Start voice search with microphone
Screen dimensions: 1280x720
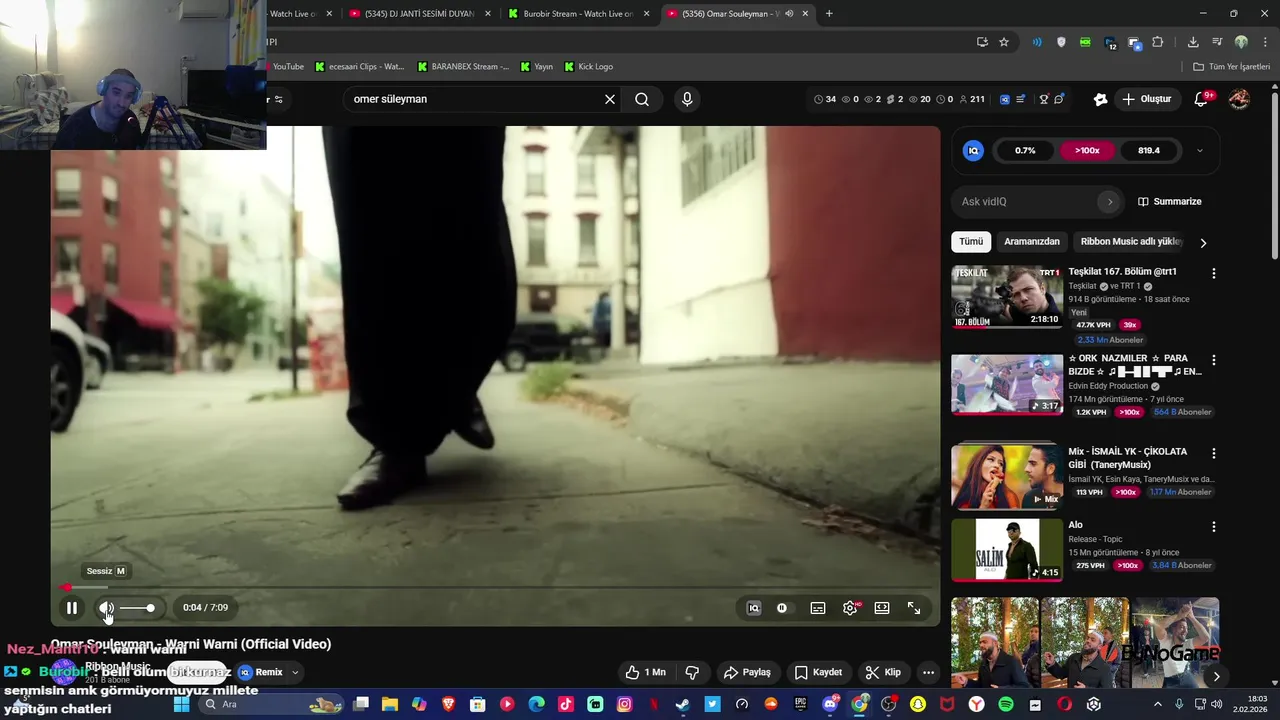click(x=687, y=99)
